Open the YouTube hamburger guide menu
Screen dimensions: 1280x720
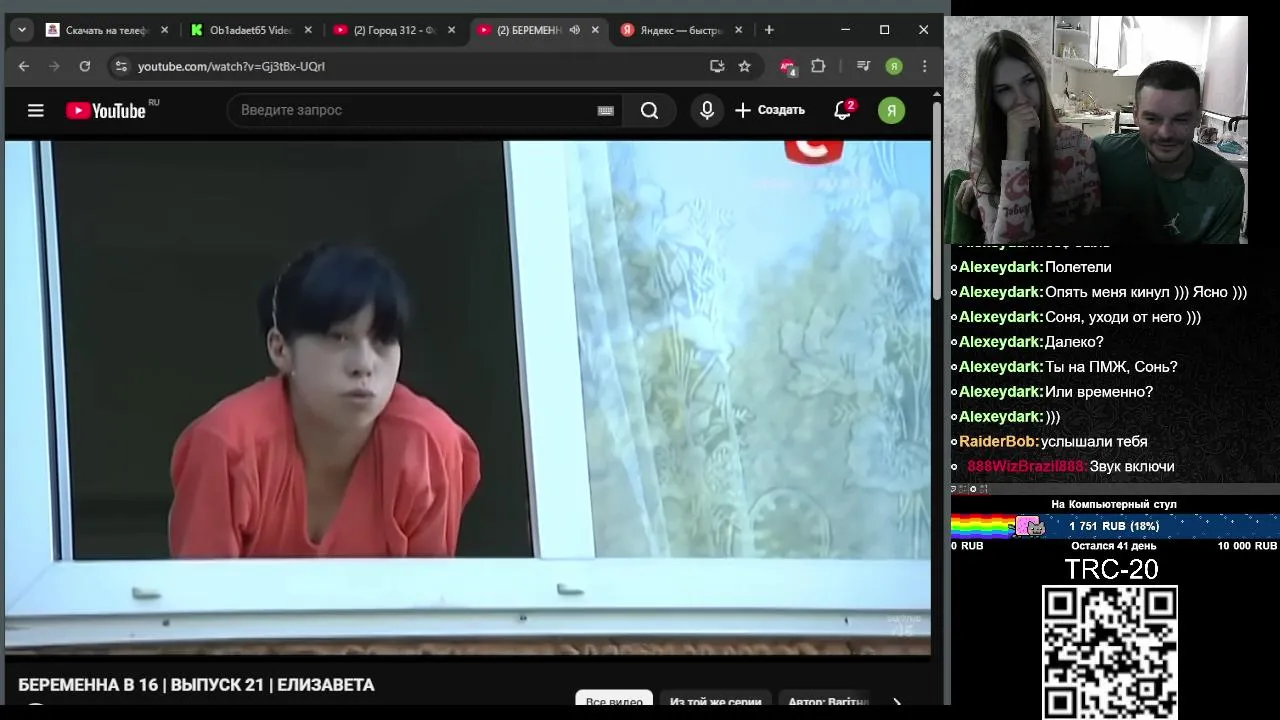click(36, 110)
